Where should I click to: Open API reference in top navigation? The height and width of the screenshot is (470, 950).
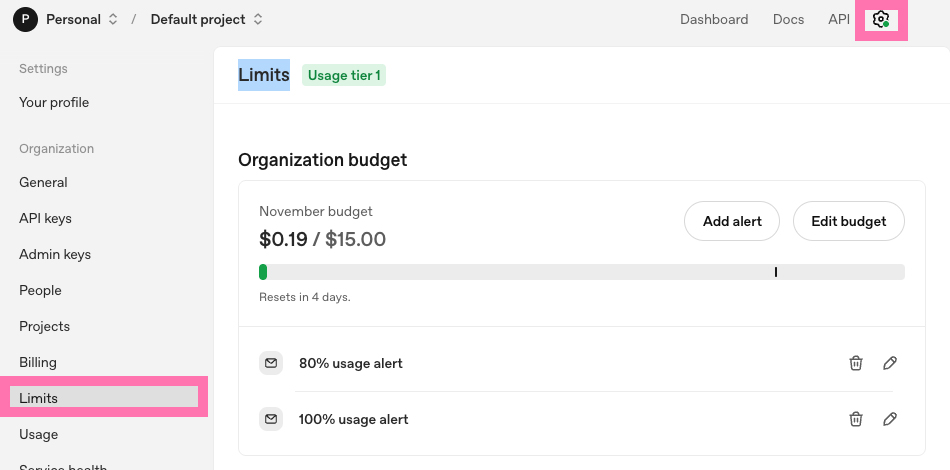[838, 20]
